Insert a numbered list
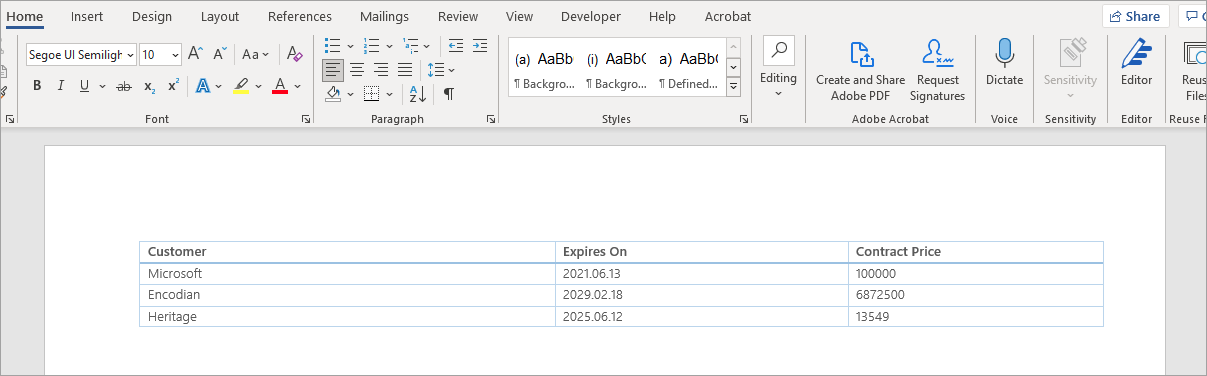This screenshot has width=1207, height=376. (x=371, y=45)
